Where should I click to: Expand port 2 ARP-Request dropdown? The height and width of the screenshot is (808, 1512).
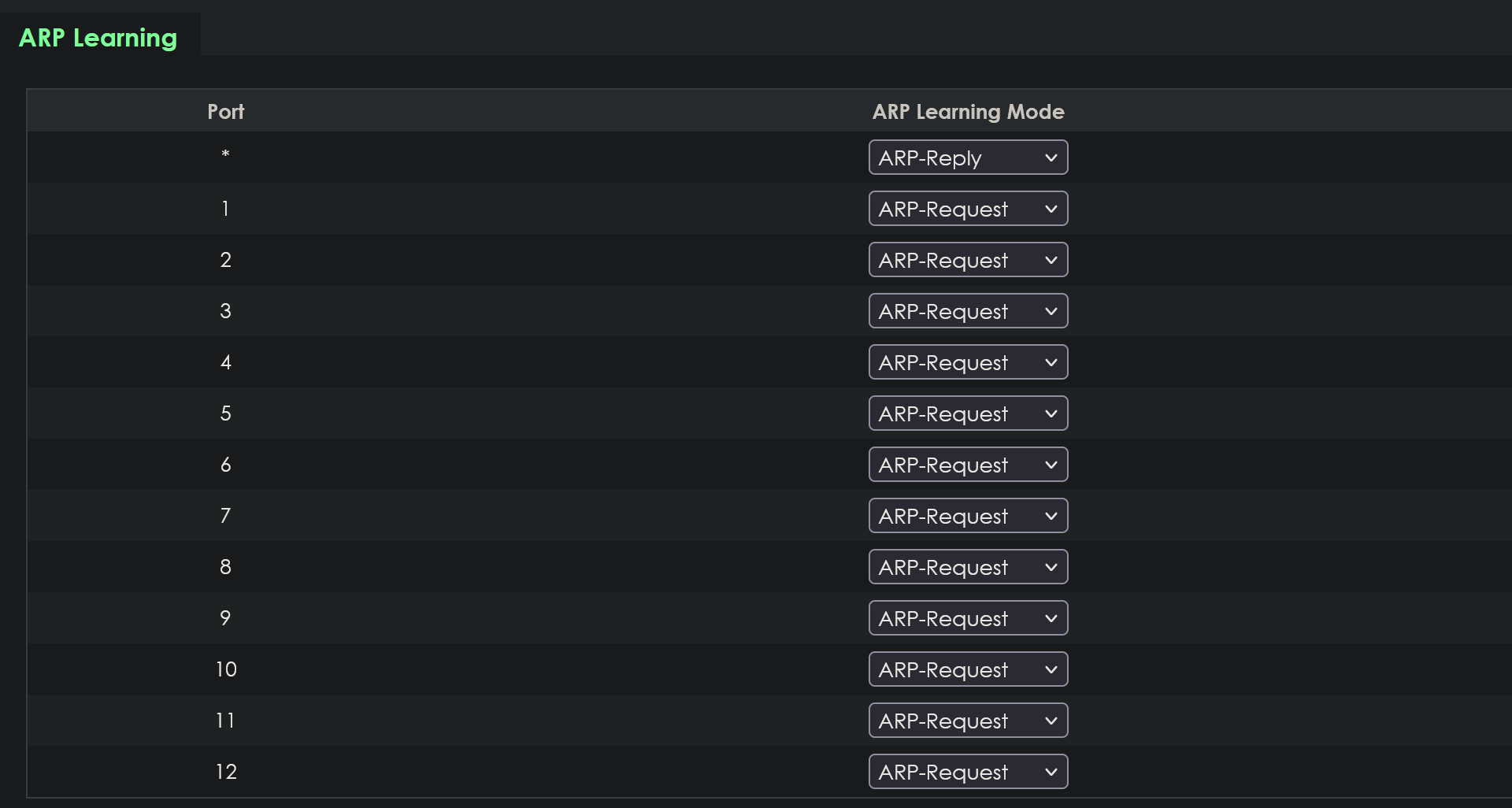tap(968, 260)
